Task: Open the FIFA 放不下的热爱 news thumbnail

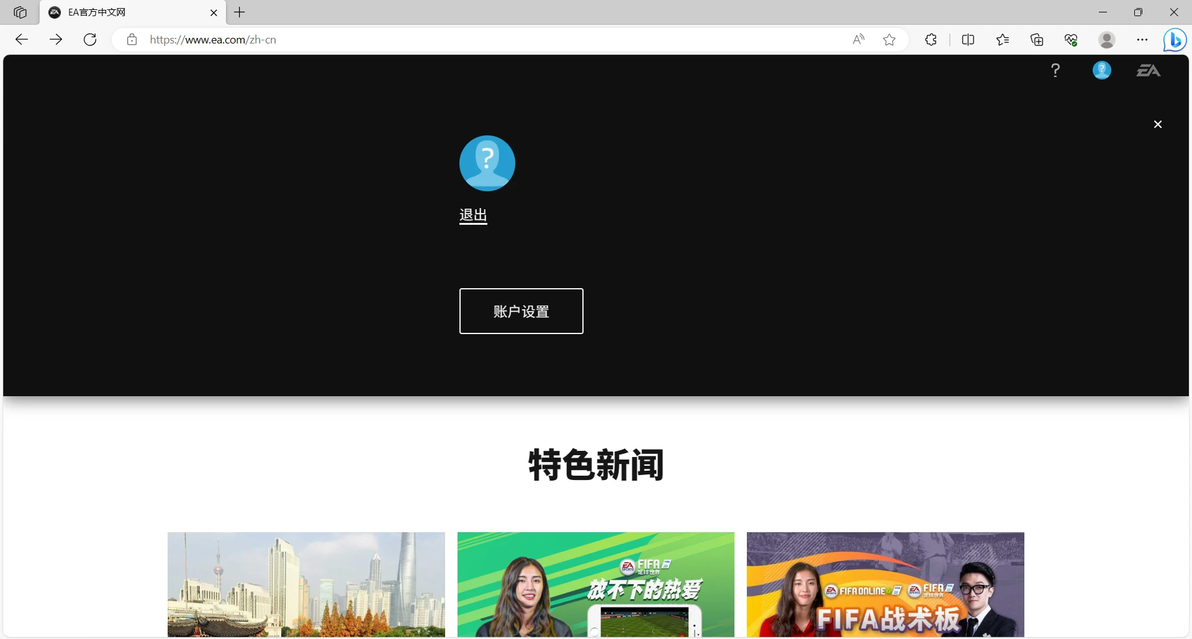Action: tap(596, 584)
